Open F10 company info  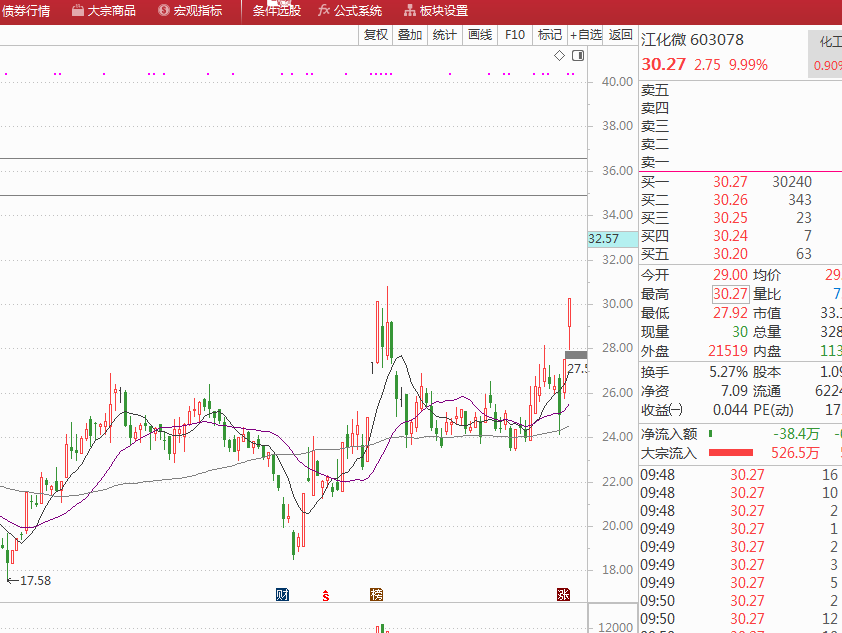[514, 35]
